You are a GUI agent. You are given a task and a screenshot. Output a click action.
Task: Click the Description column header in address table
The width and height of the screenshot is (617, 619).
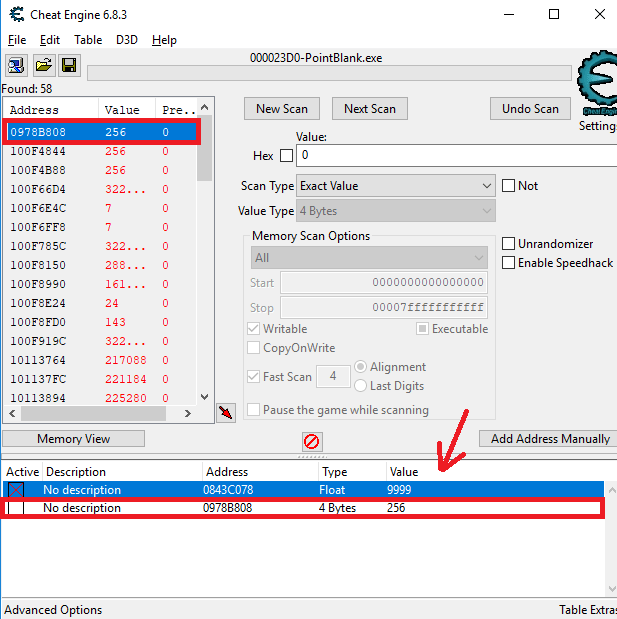pyautogui.click(x=122, y=472)
